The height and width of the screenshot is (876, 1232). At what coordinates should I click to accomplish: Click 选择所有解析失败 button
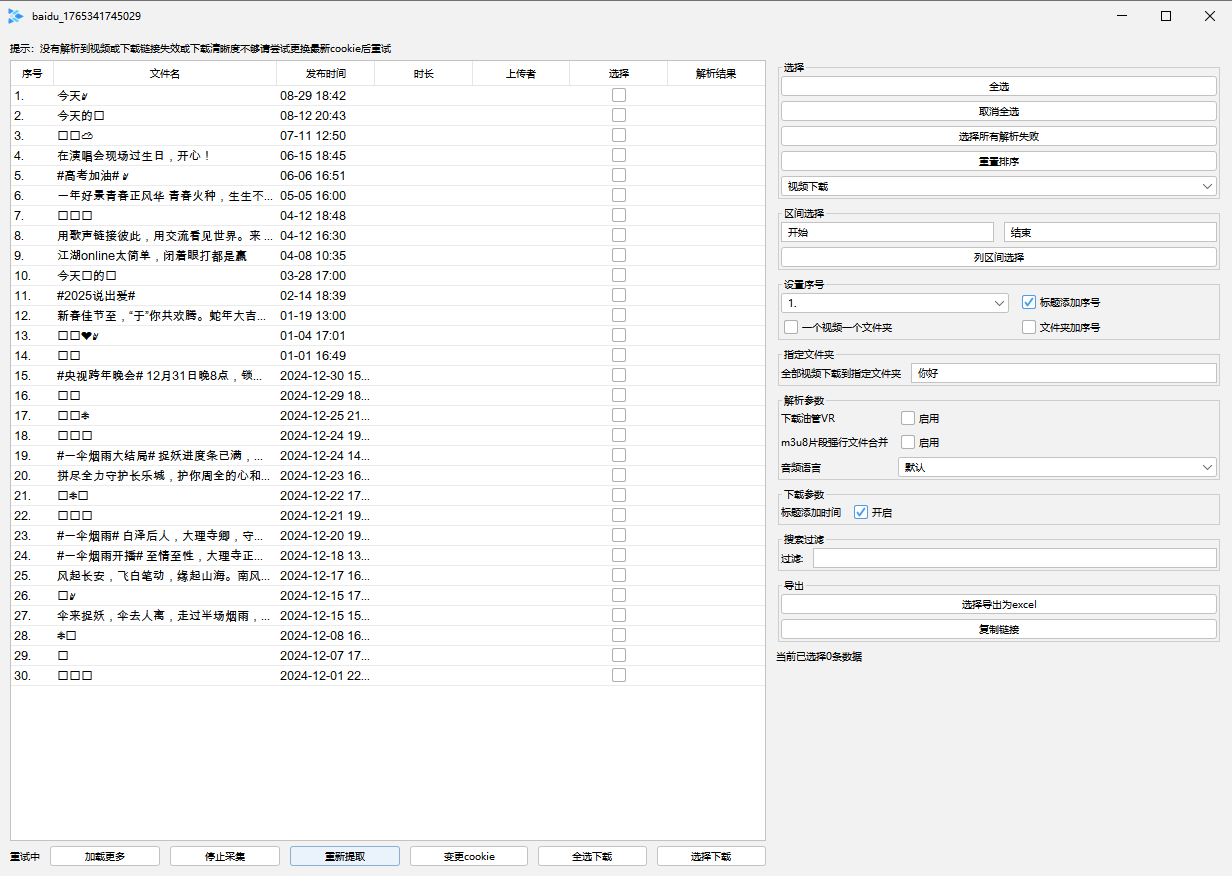point(998,136)
